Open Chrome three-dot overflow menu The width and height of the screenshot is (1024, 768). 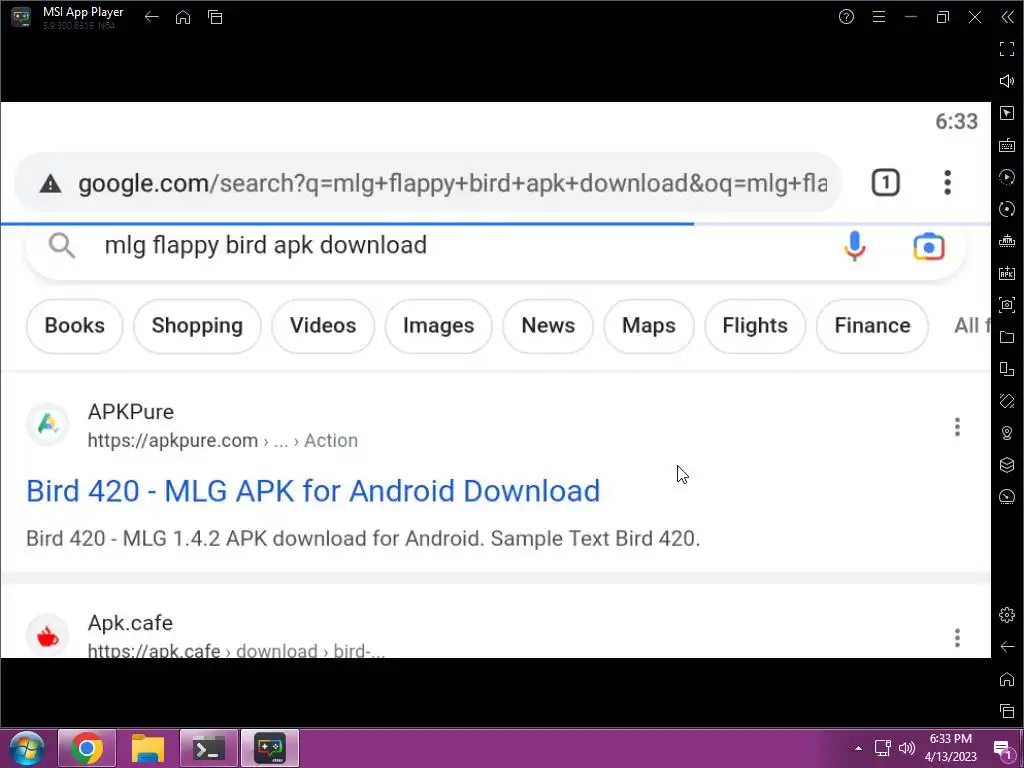pos(947,183)
